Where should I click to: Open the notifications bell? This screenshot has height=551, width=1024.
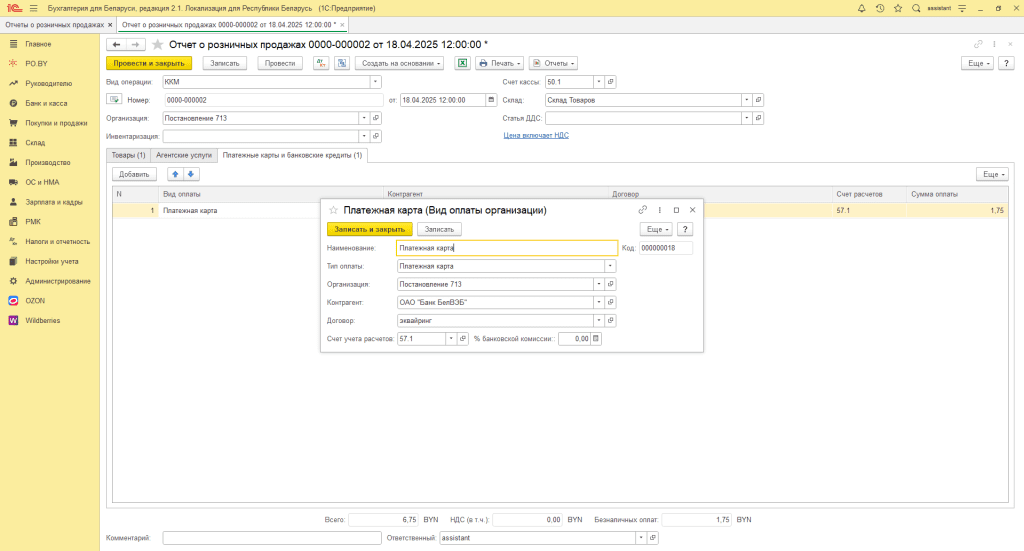click(861, 8)
